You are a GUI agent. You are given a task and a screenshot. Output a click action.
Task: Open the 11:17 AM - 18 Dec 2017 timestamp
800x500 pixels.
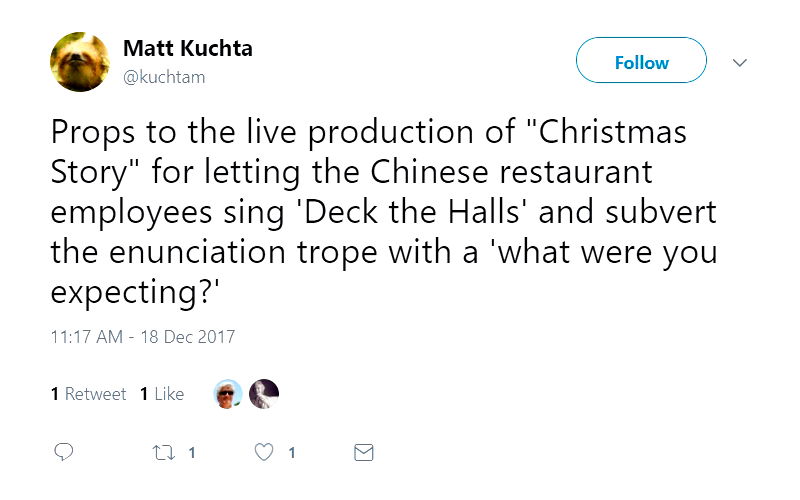click(142, 337)
